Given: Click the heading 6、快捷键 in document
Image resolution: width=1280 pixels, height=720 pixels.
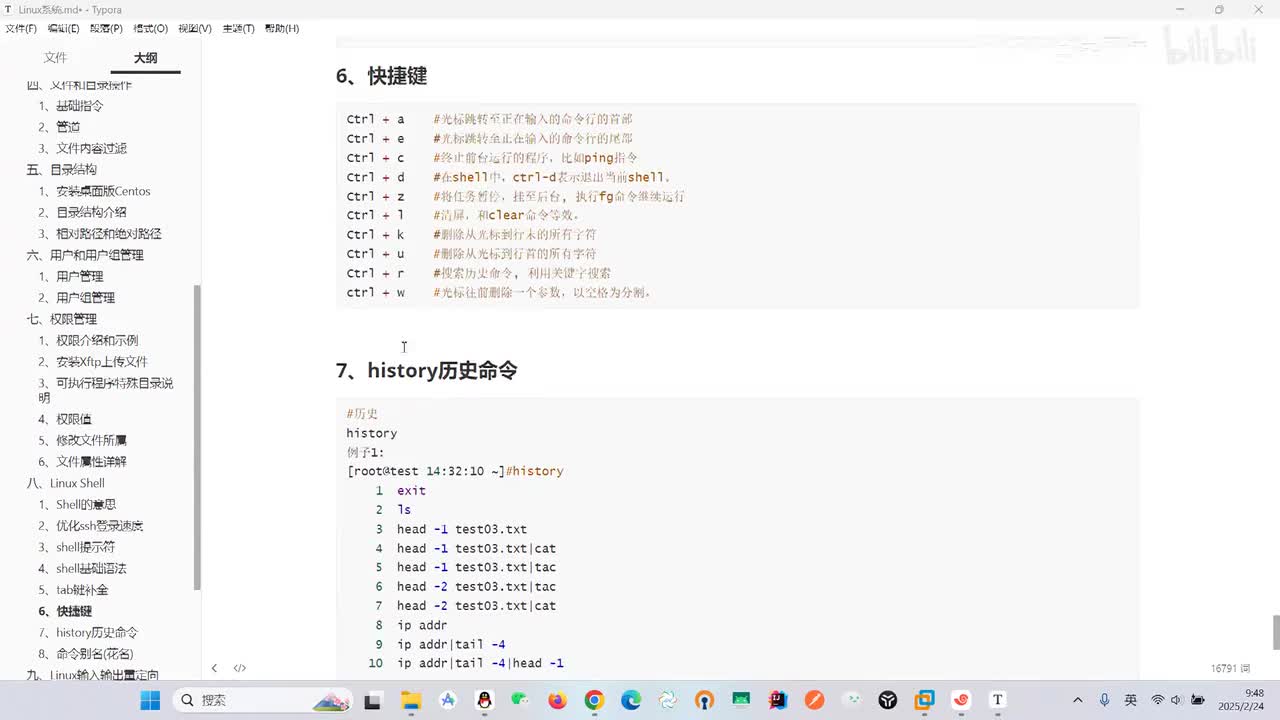Looking at the screenshot, I should (381, 76).
